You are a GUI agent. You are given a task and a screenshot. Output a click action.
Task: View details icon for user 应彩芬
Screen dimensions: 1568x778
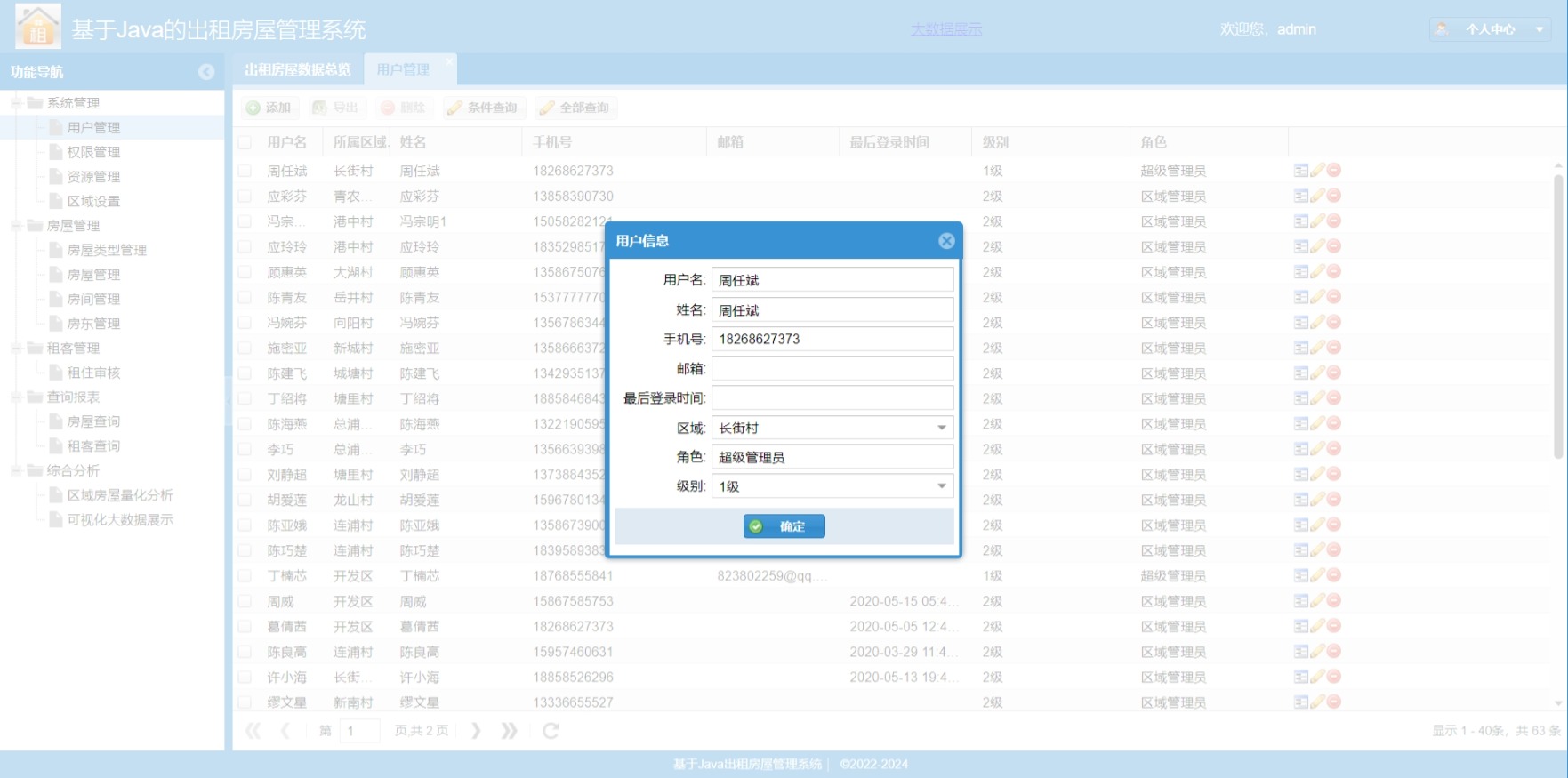click(x=1301, y=196)
